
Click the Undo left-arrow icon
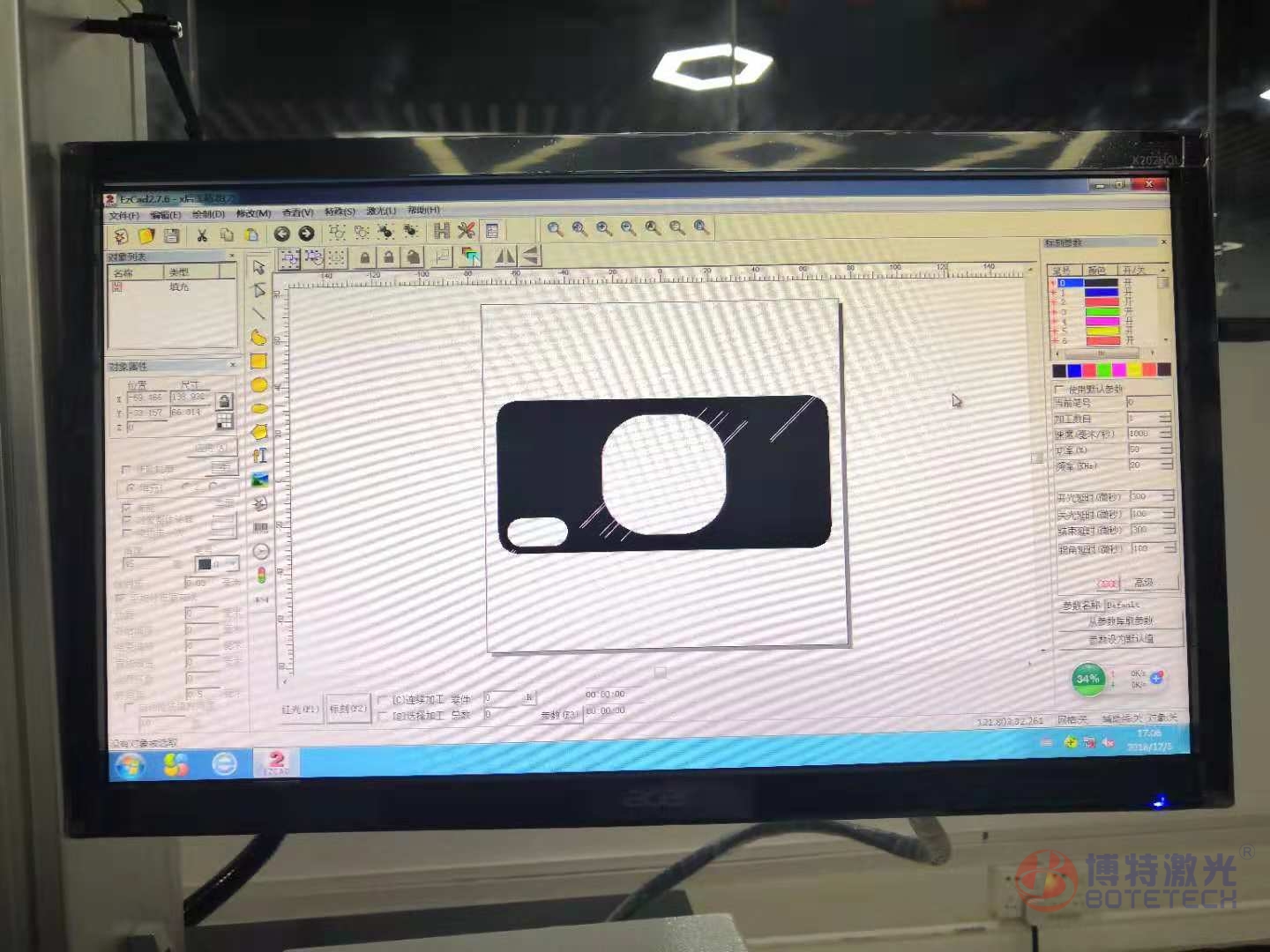(x=282, y=234)
